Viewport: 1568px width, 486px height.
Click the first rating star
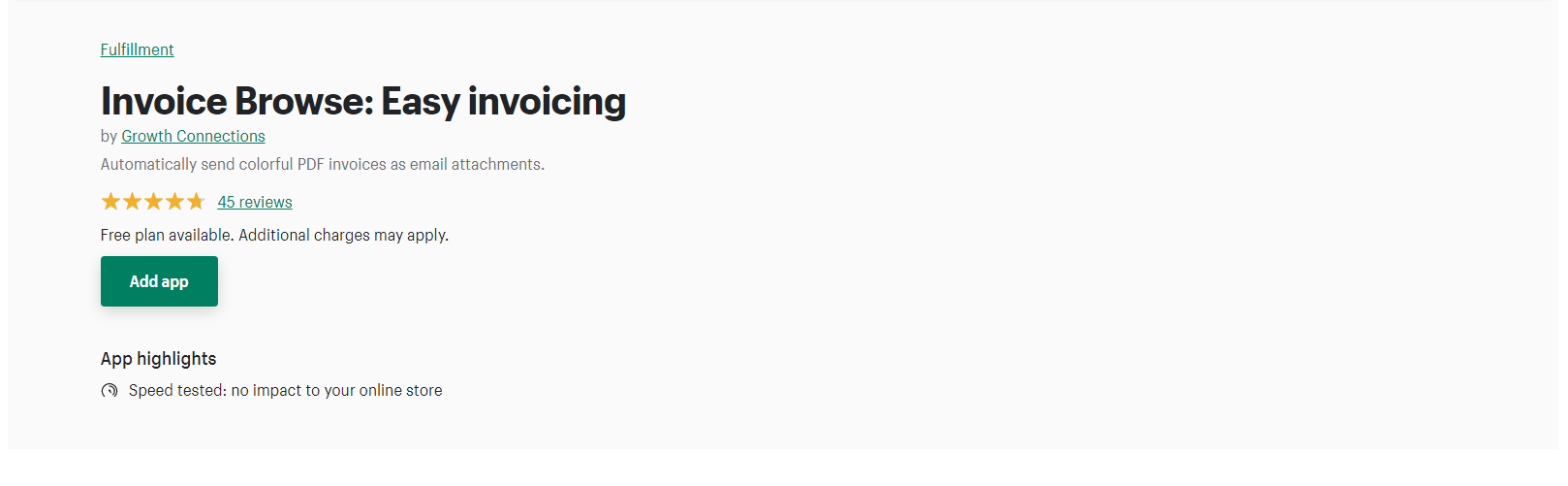coord(110,202)
